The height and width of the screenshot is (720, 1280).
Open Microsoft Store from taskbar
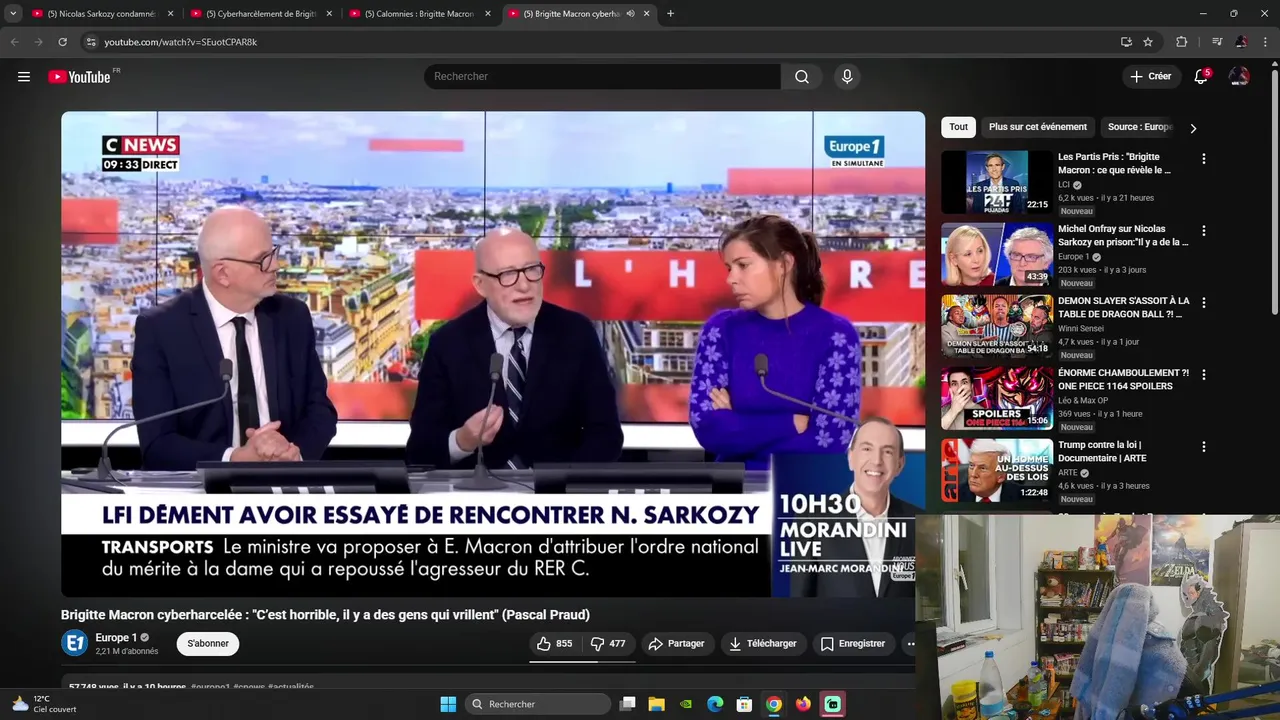744,704
